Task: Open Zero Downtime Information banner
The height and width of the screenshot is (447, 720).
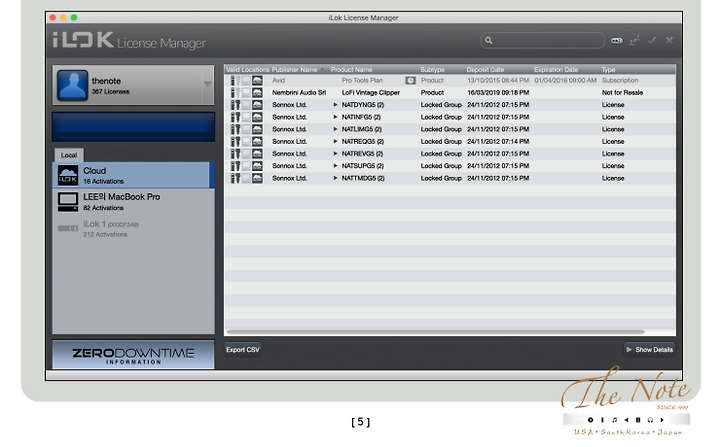Action: [133, 355]
